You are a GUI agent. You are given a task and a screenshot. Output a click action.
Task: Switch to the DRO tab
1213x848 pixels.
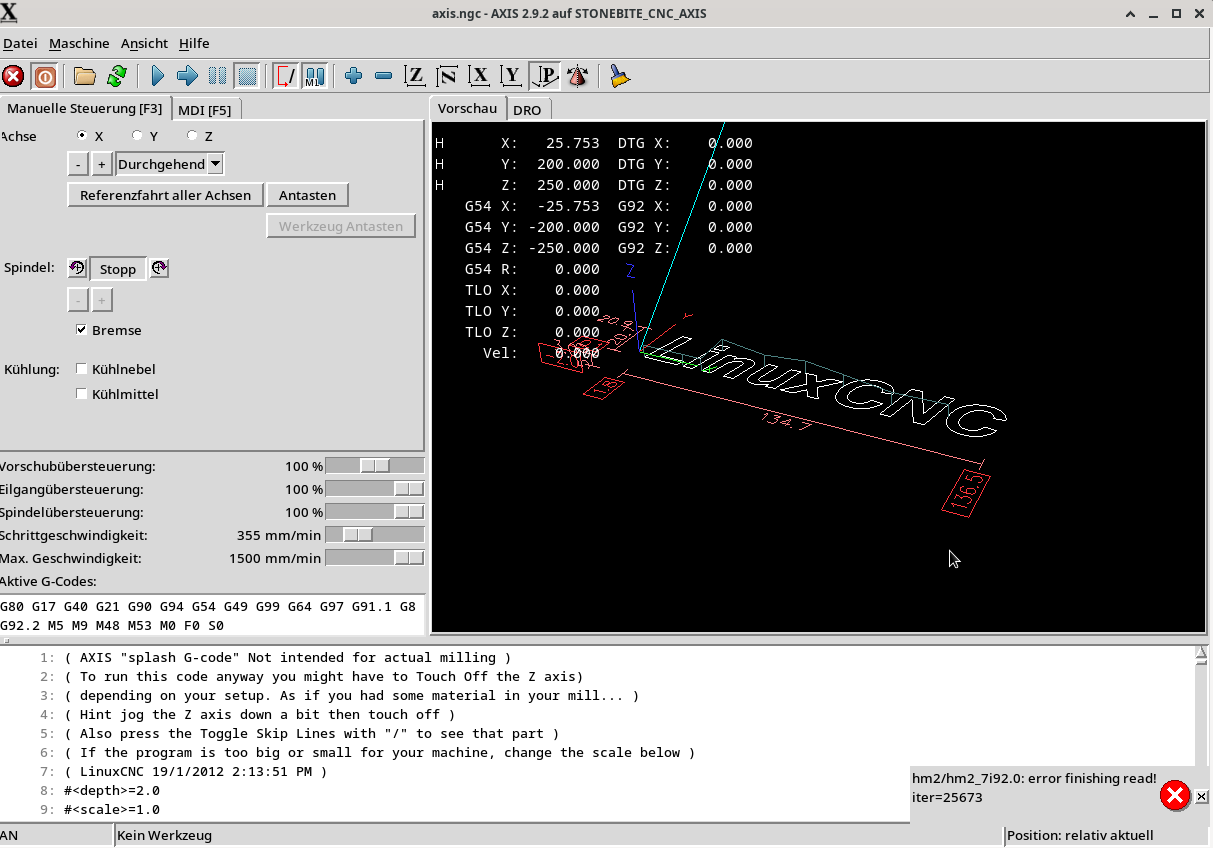click(527, 110)
